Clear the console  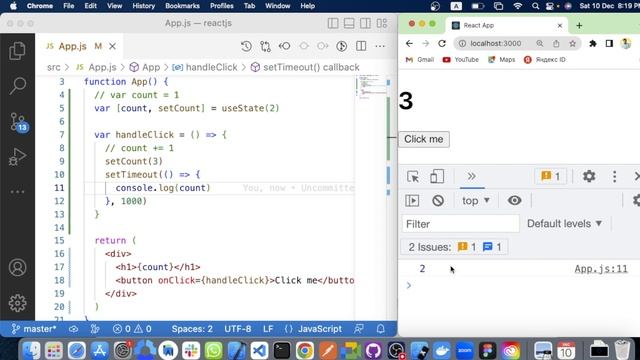pos(438,200)
